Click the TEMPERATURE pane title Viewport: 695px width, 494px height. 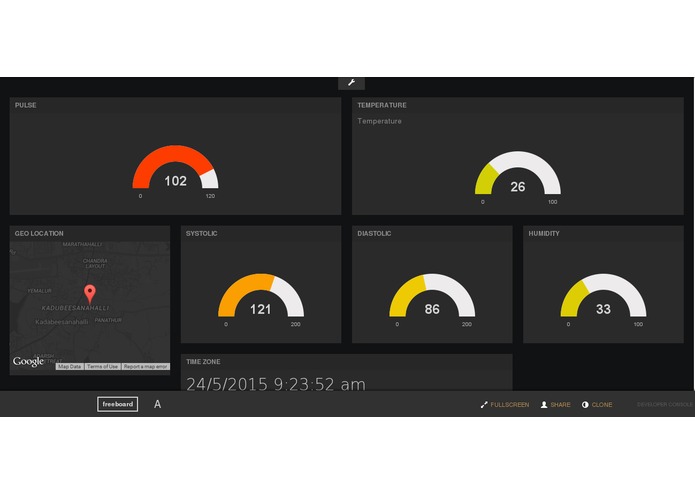382,105
